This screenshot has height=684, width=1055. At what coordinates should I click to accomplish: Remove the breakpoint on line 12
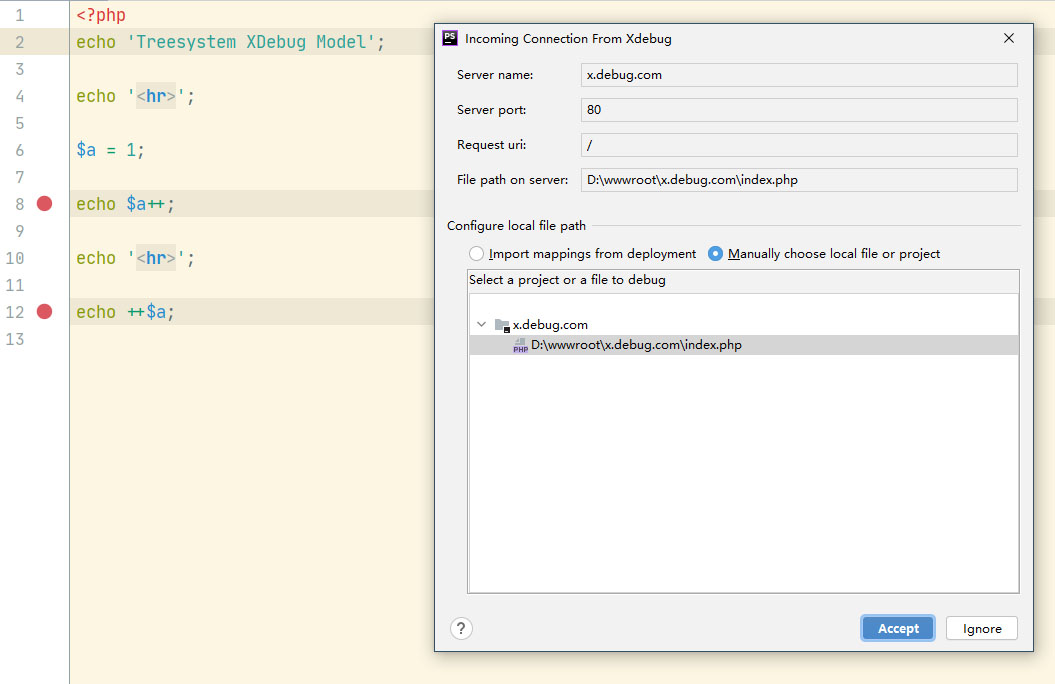[44, 312]
